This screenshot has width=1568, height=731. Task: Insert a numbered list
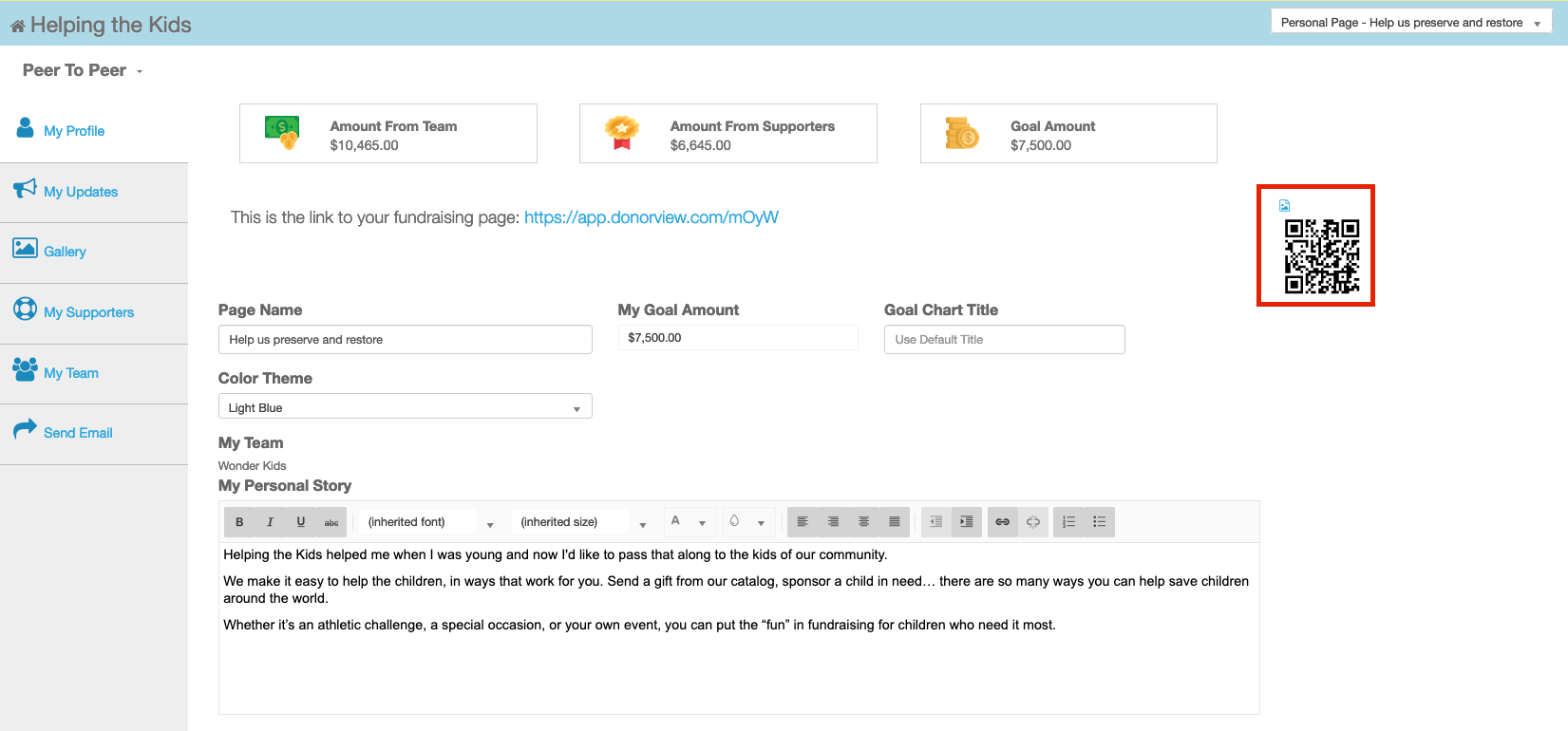(x=1068, y=522)
